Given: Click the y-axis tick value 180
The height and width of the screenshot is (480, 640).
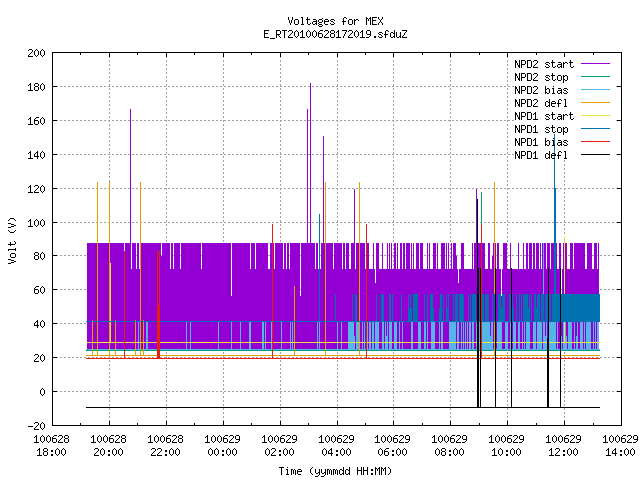Looking at the screenshot, I should 37,87.
